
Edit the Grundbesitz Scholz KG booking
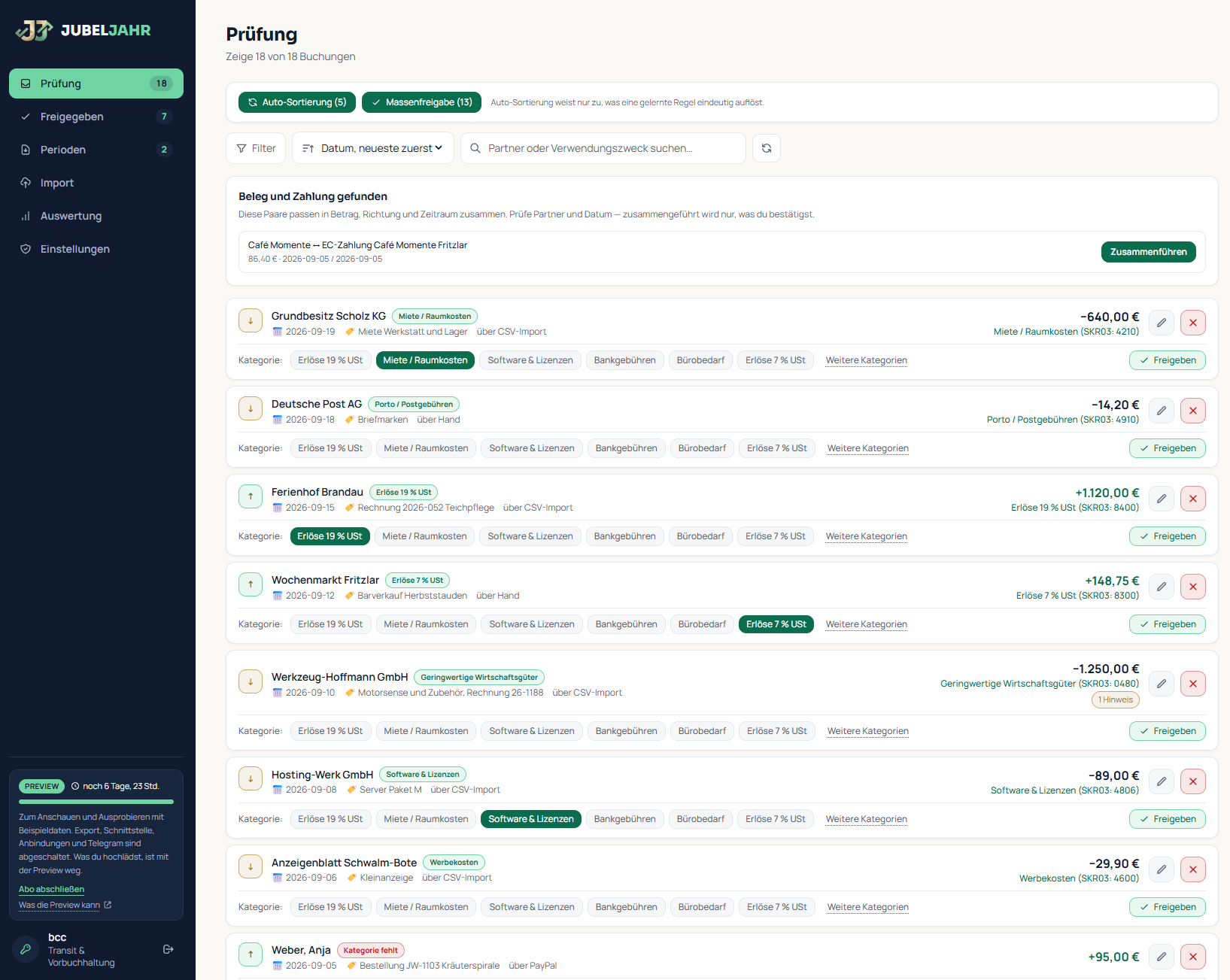pyautogui.click(x=1162, y=323)
